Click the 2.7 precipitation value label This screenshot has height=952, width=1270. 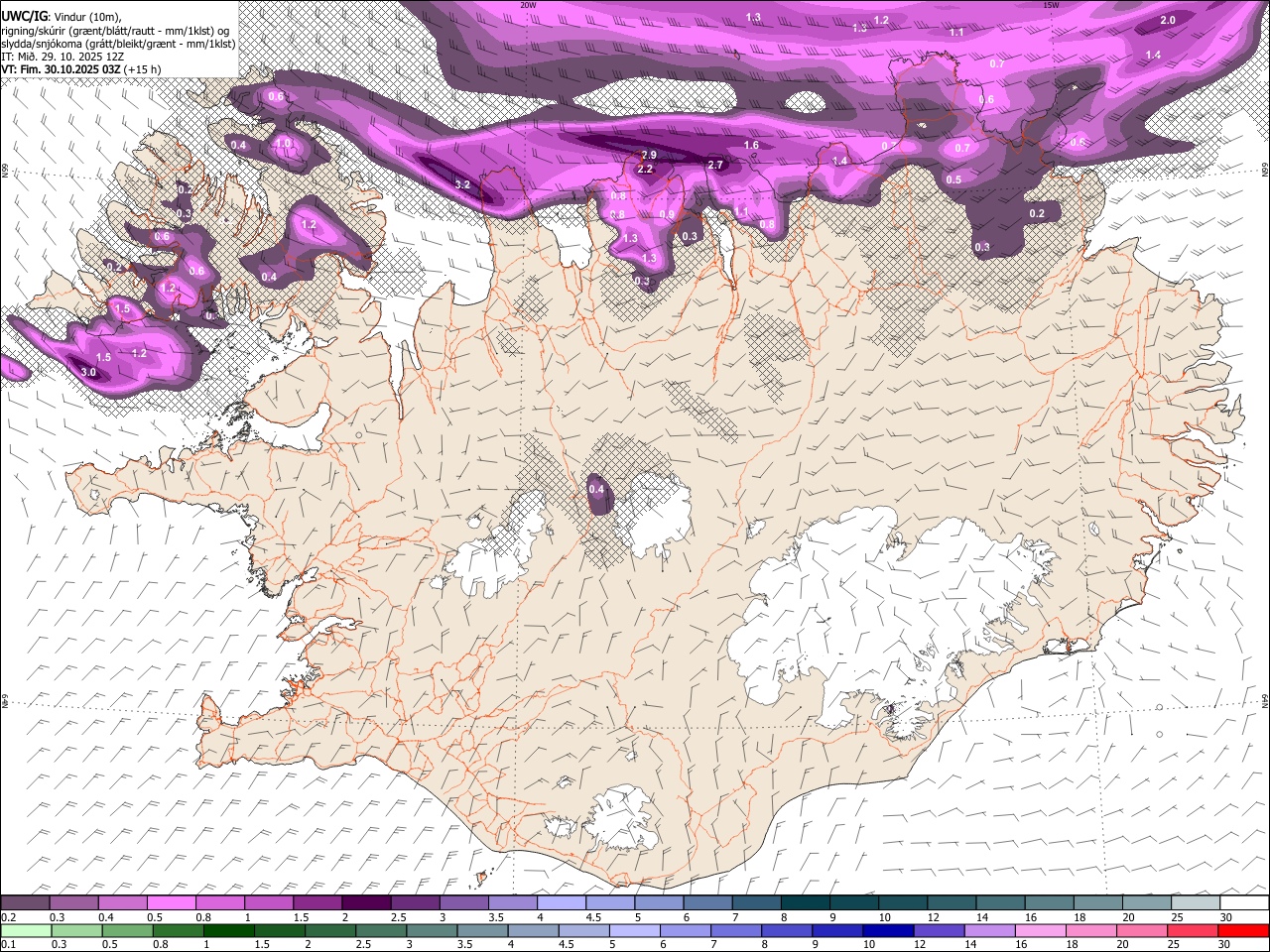tap(715, 165)
